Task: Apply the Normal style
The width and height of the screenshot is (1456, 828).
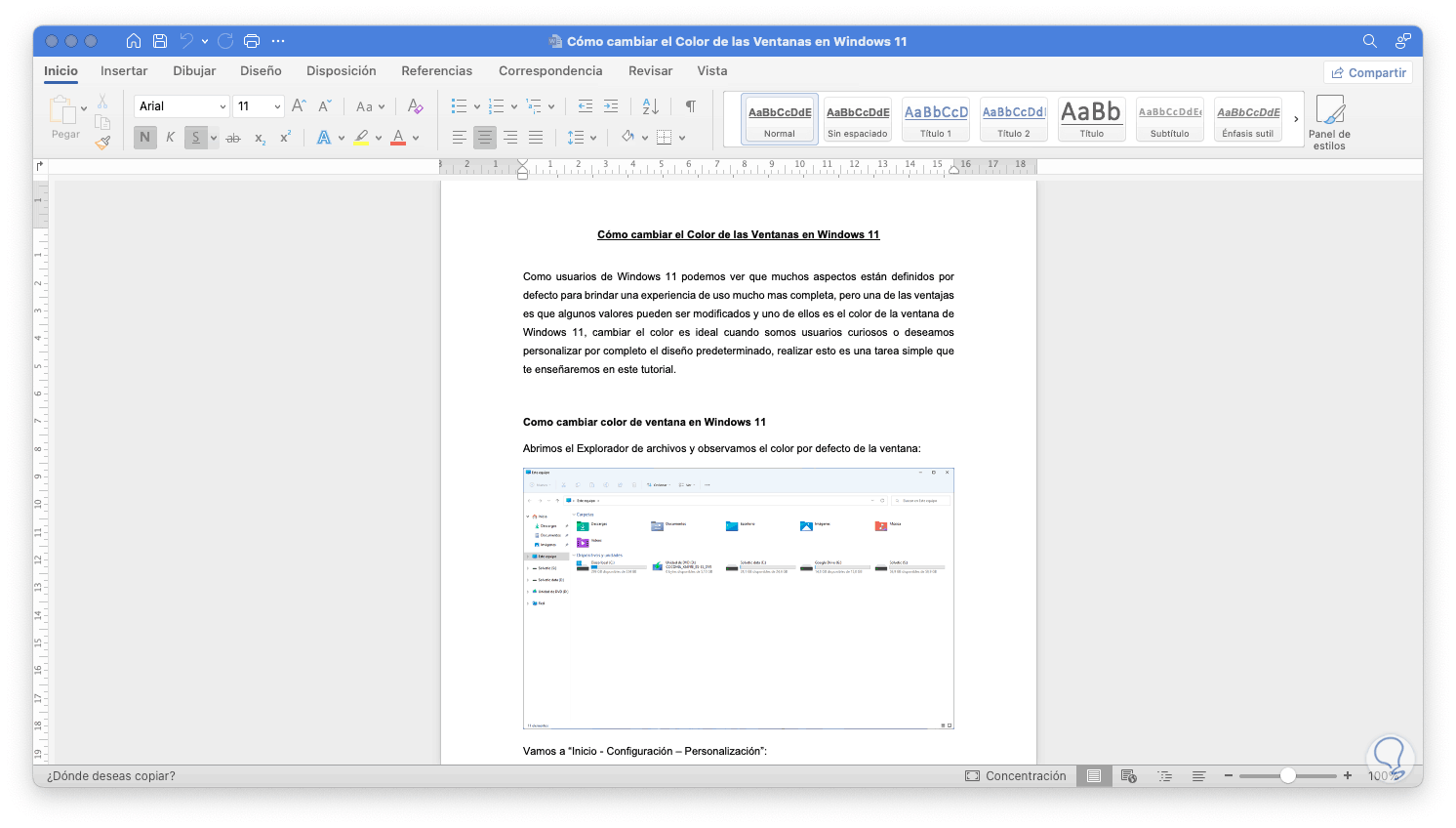Action: tap(780, 119)
